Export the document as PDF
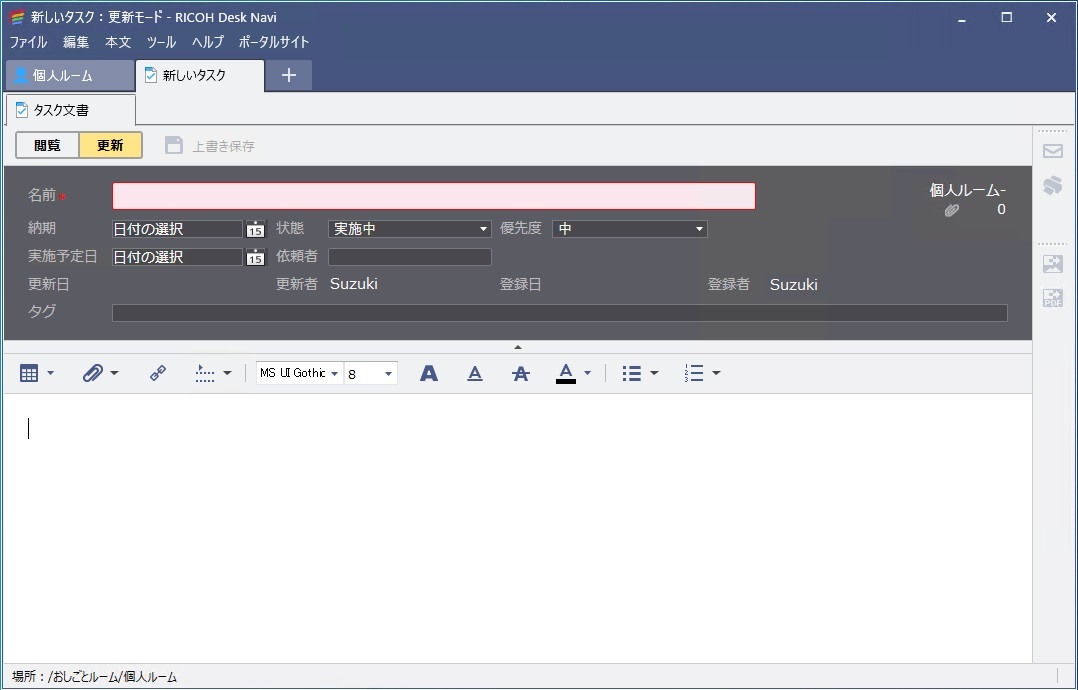Image resolution: width=1078 pixels, height=690 pixels. tap(1052, 298)
